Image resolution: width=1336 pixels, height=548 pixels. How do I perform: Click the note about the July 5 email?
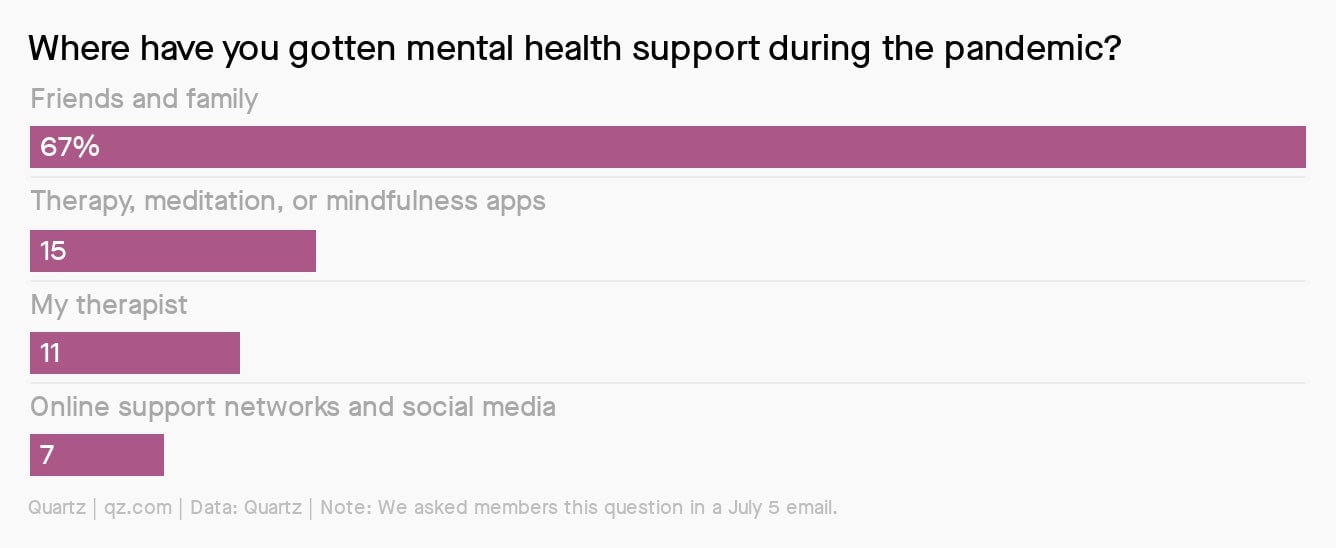[578, 507]
